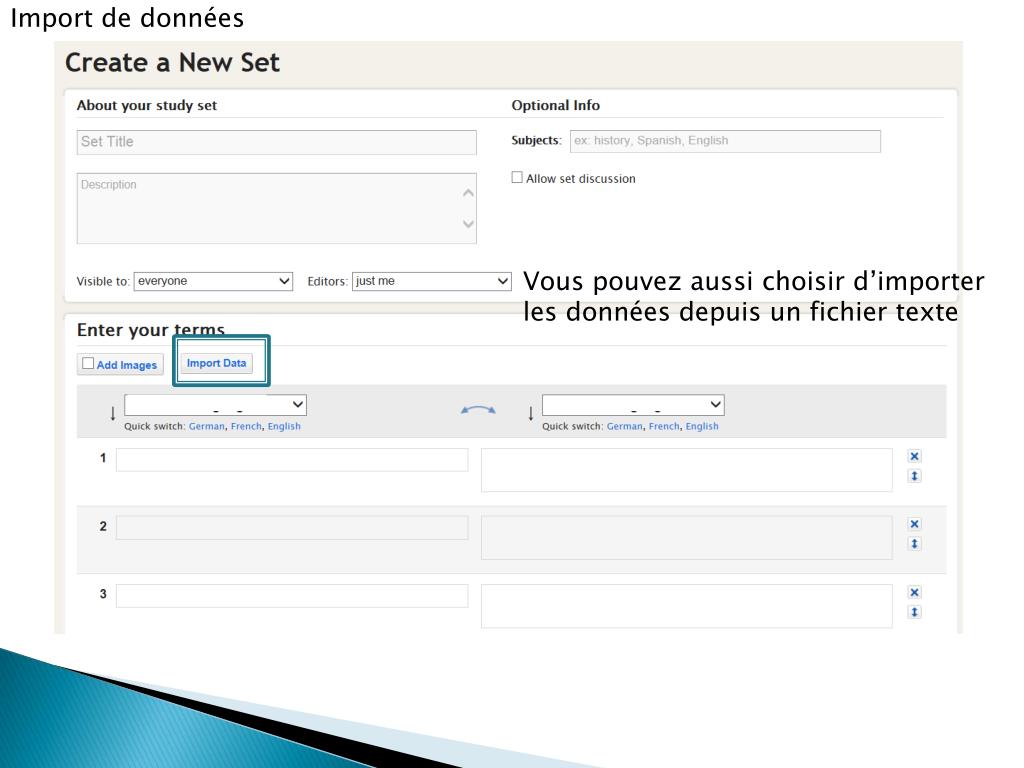The height and width of the screenshot is (768, 1024).
Task: Delete term row 3 with its X icon
Action: [914, 592]
